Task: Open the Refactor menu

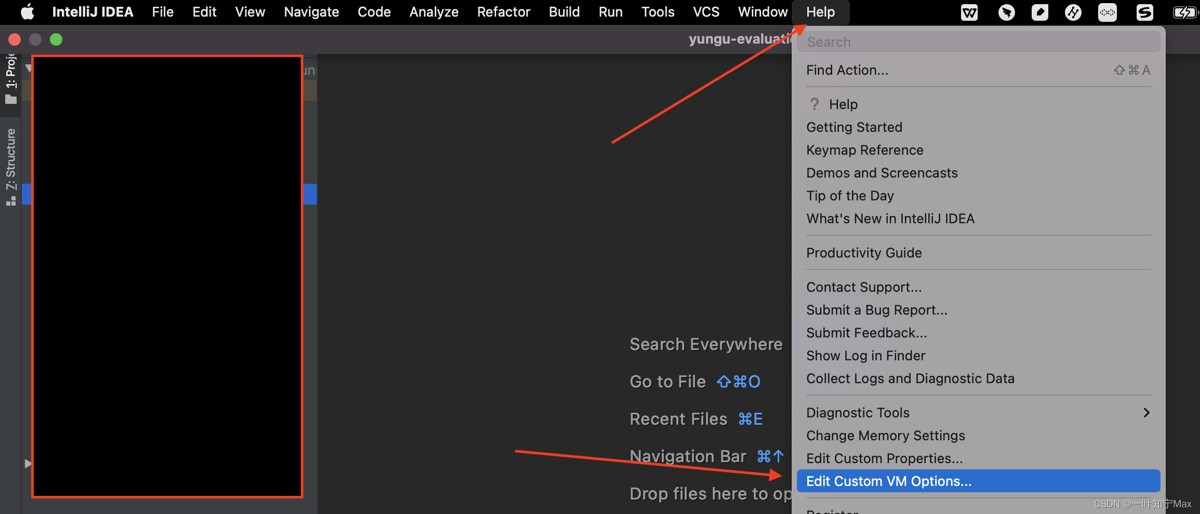Action: 504,12
